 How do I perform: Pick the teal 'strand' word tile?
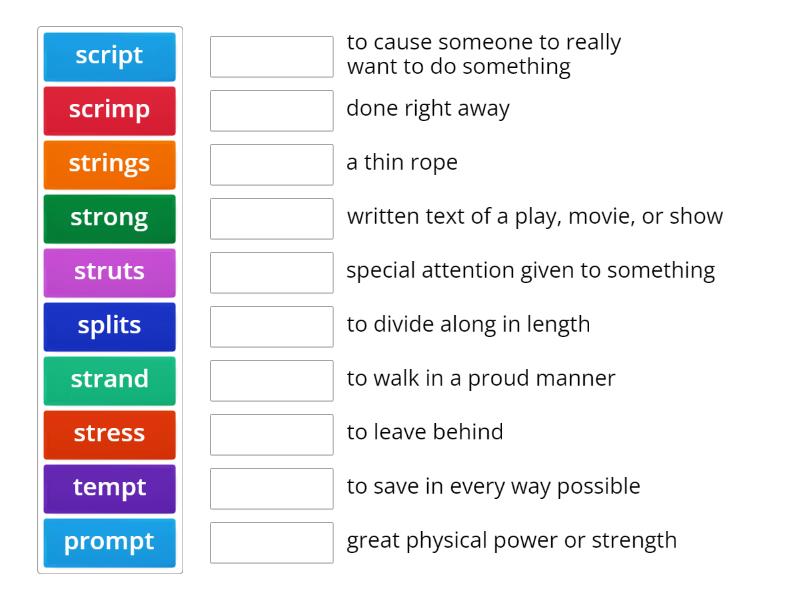(x=109, y=380)
